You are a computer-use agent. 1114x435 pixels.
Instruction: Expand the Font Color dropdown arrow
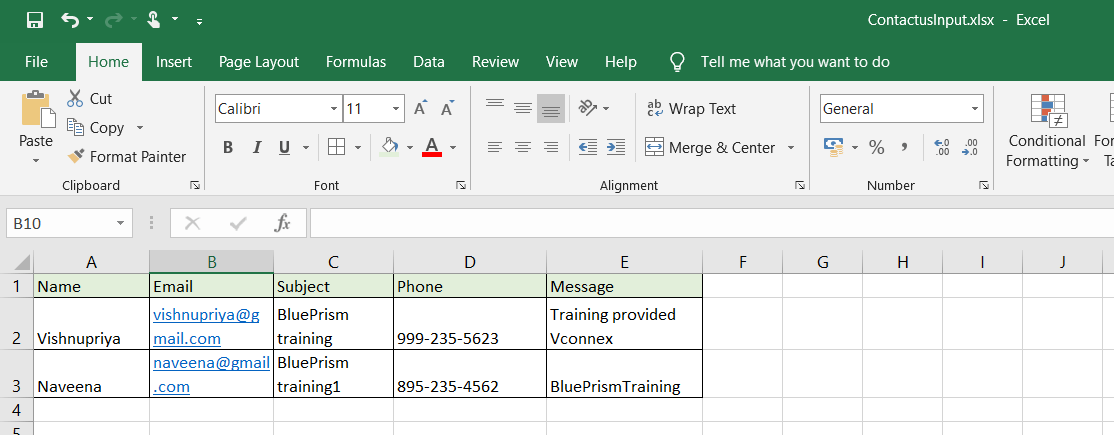pos(453,148)
